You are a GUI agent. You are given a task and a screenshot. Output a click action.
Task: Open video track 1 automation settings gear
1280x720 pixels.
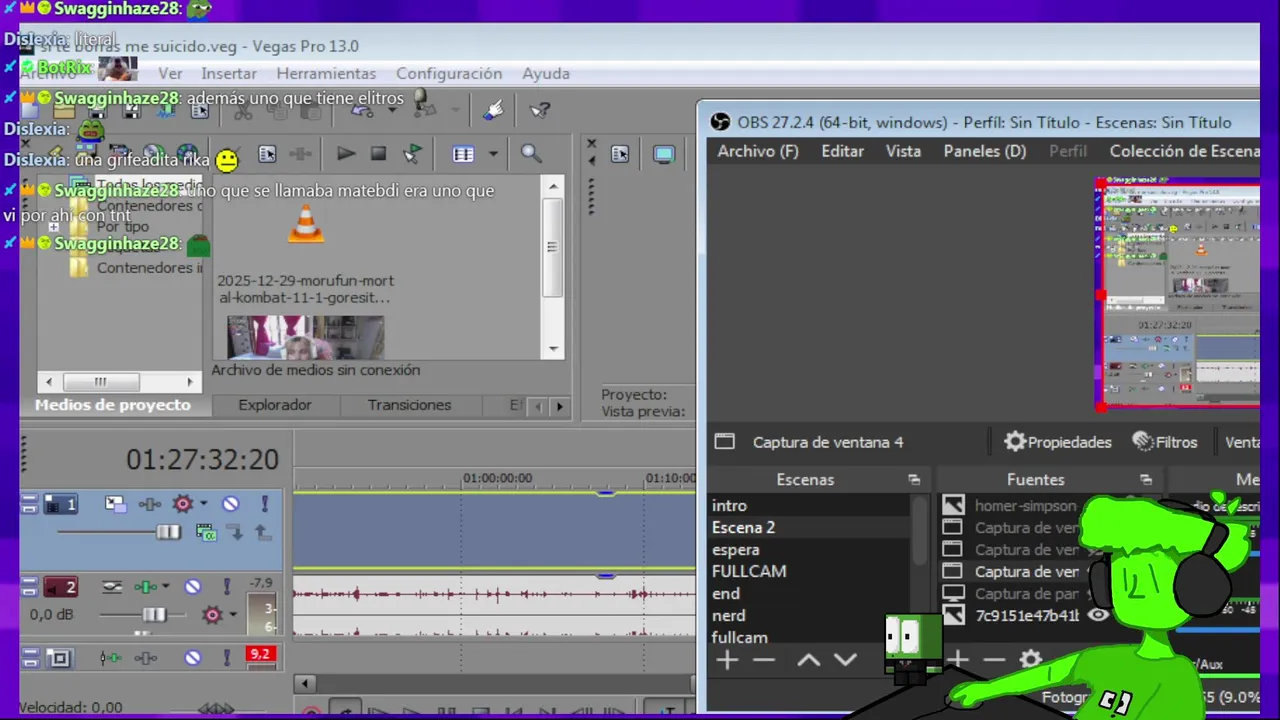(182, 504)
